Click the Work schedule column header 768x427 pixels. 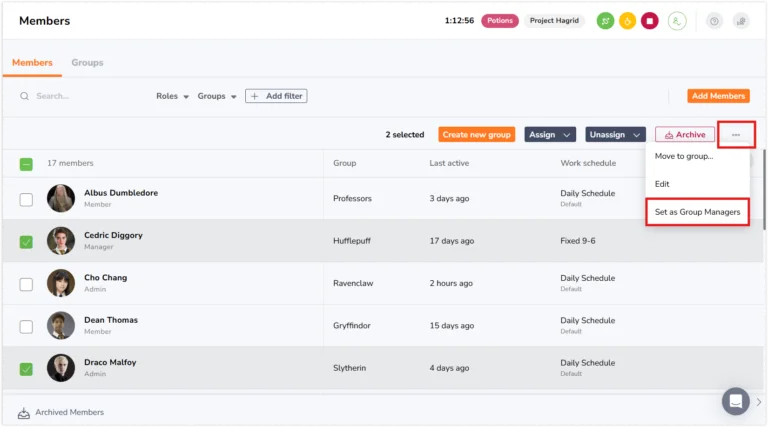pyautogui.click(x=588, y=163)
